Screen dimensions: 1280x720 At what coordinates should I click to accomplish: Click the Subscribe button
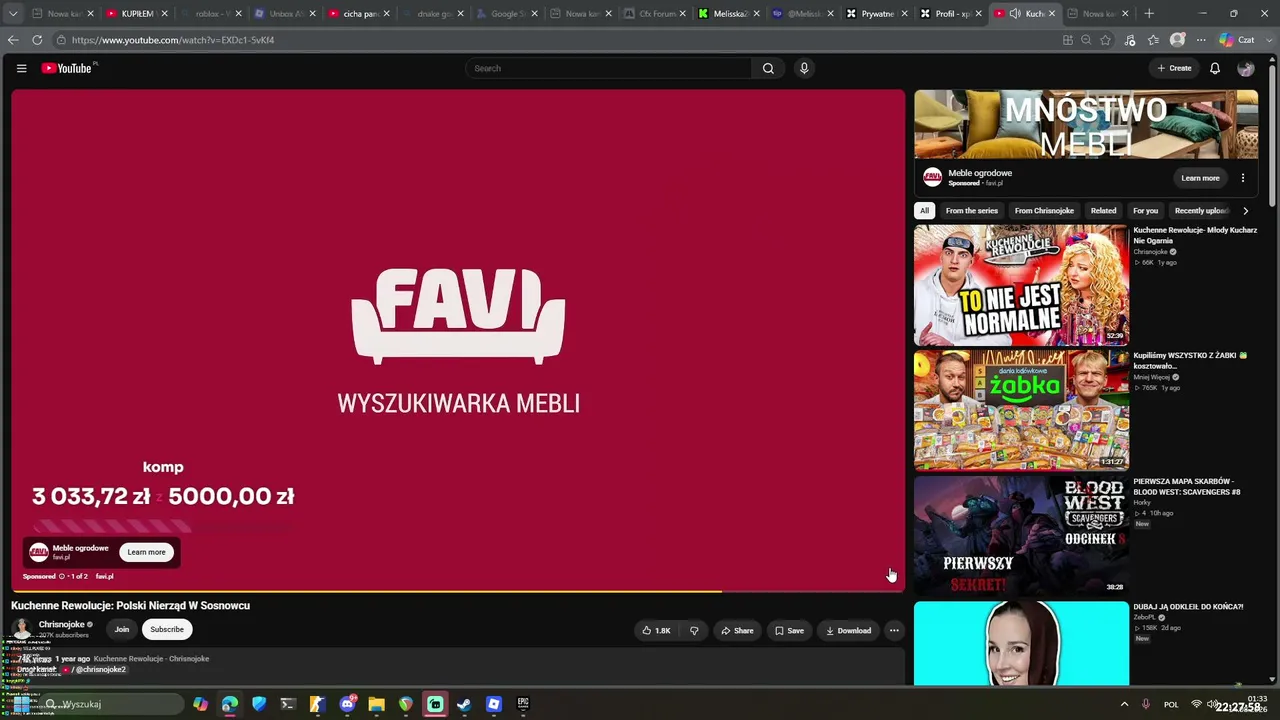pos(167,629)
